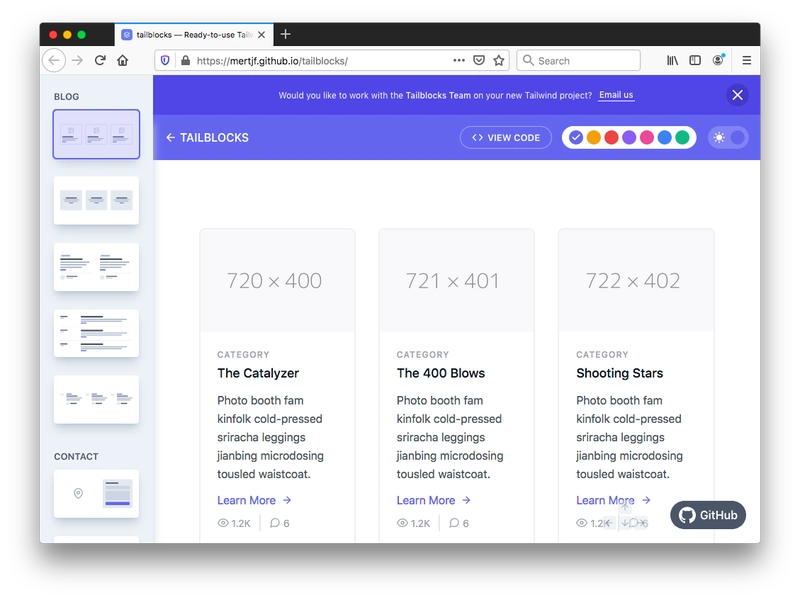
Task: Select the yellow theme color
Action: pyautogui.click(x=593, y=138)
